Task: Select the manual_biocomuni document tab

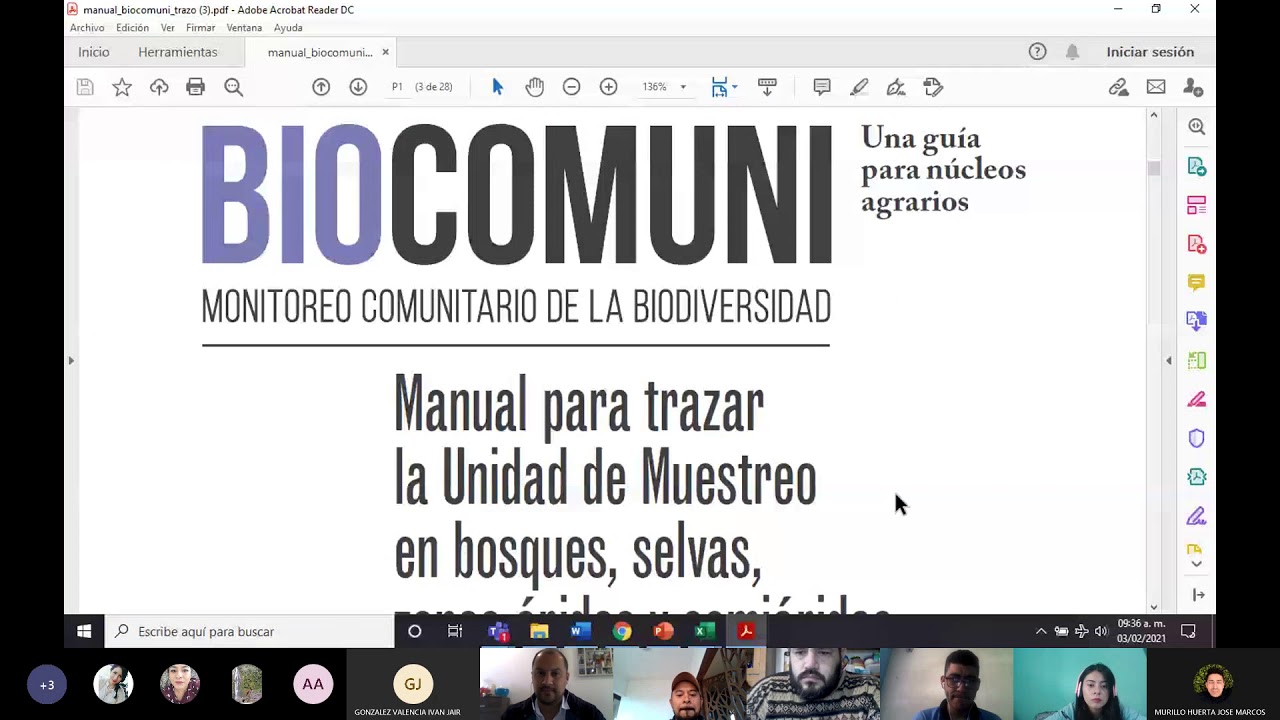Action: tap(320, 52)
